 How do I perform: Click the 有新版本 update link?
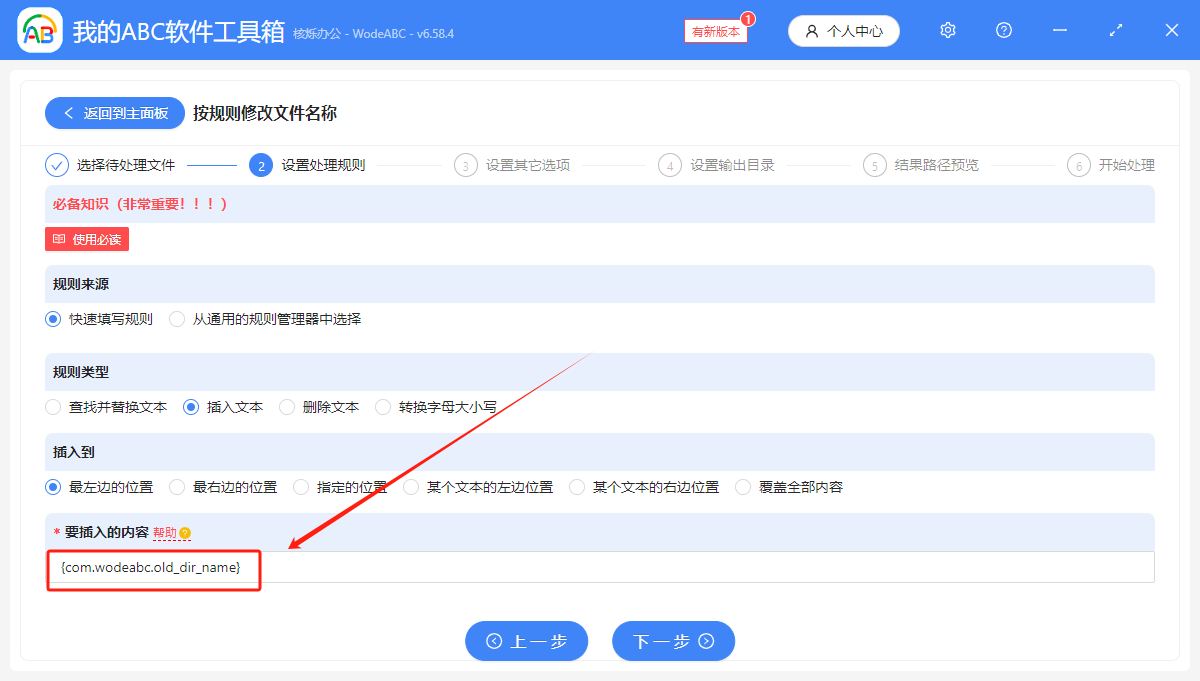click(714, 31)
